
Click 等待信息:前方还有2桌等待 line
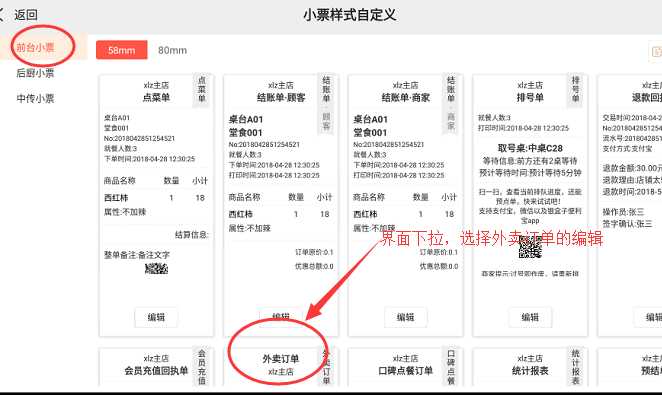pyautogui.click(x=530, y=161)
